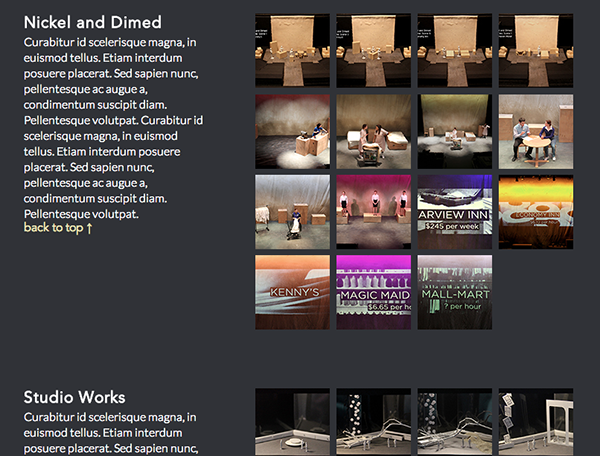Select Studio Works model with hanging cards and frame
The image size is (600, 456).
point(535,422)
